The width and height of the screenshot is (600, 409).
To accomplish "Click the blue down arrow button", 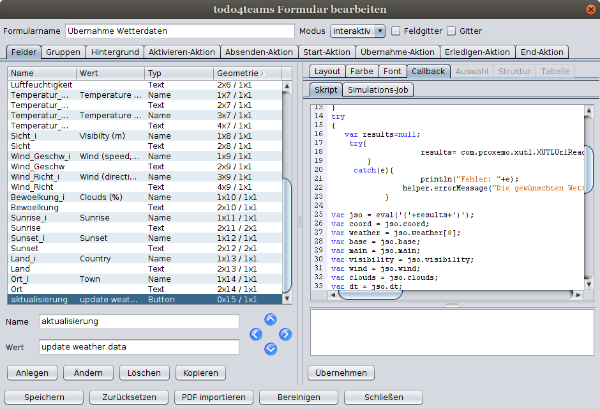I will (270, 349).
